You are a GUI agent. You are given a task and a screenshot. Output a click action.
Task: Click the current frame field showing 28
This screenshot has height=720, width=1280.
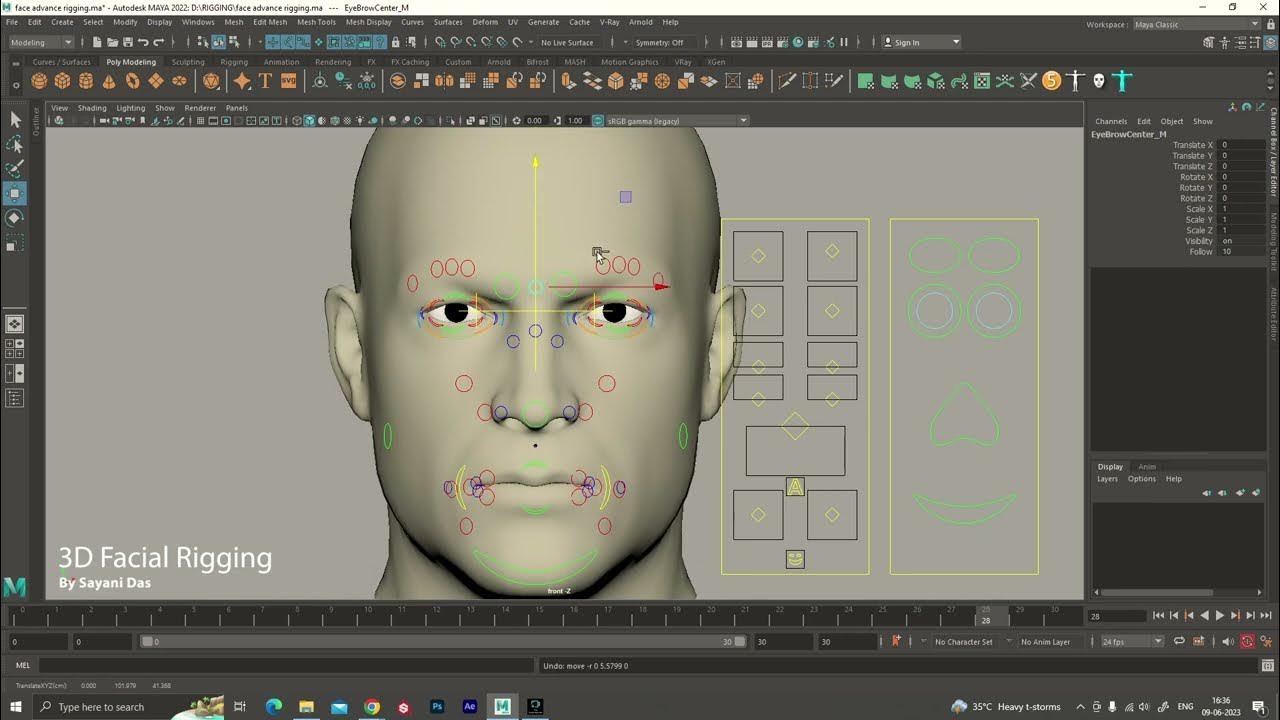pyautogui.click(x=1116, y=616)
